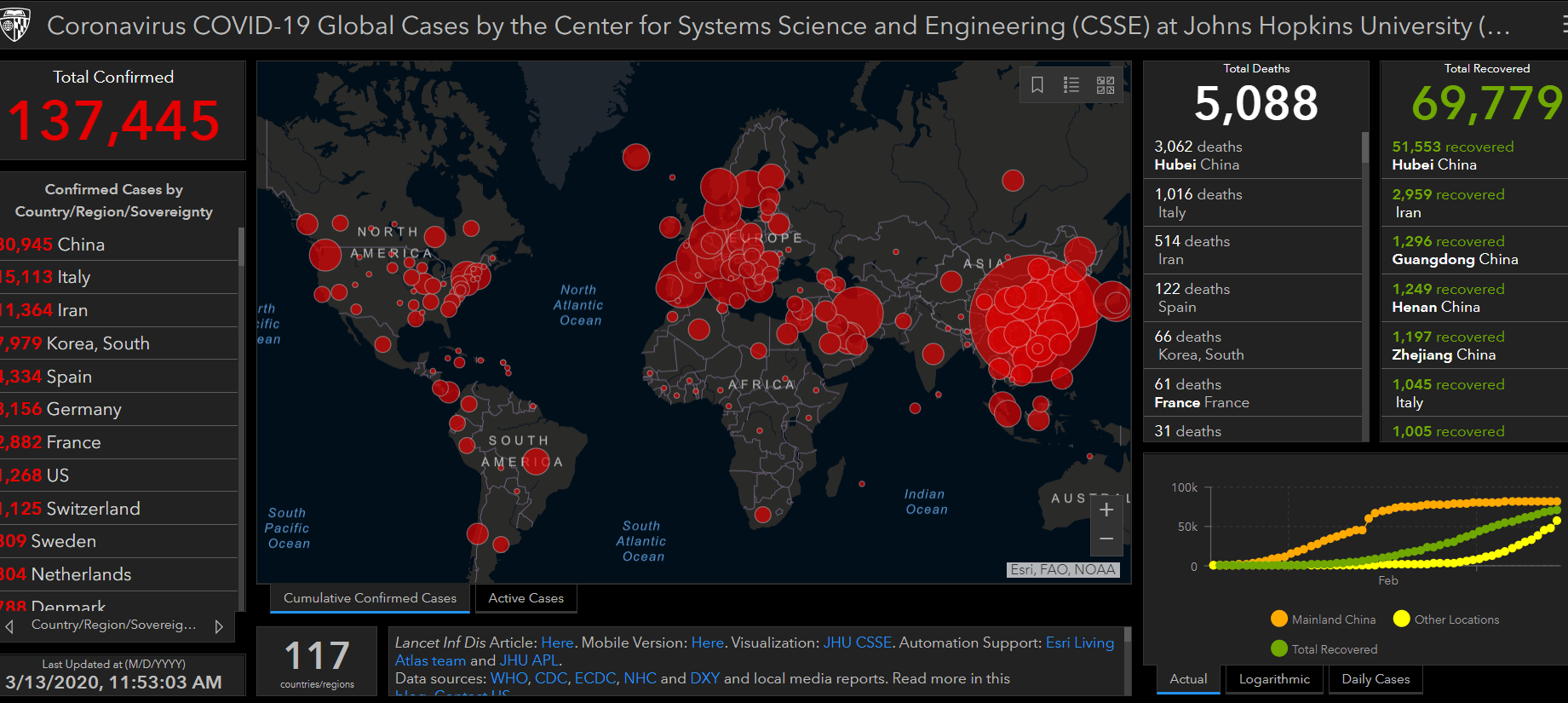
Task: Open the CDC data source link
Action: point(551,678)
